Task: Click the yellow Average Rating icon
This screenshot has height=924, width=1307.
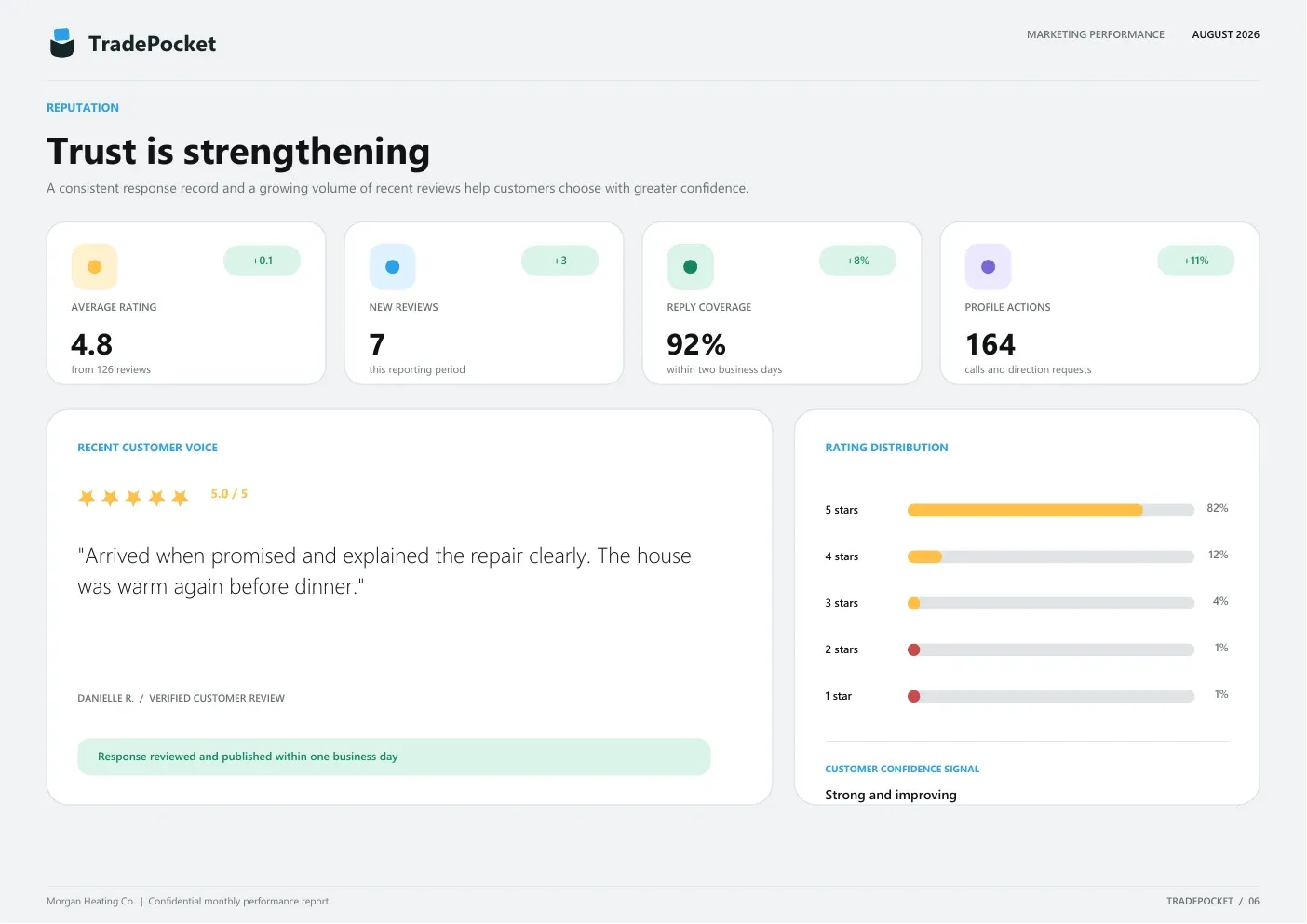Action: (94, 267)
